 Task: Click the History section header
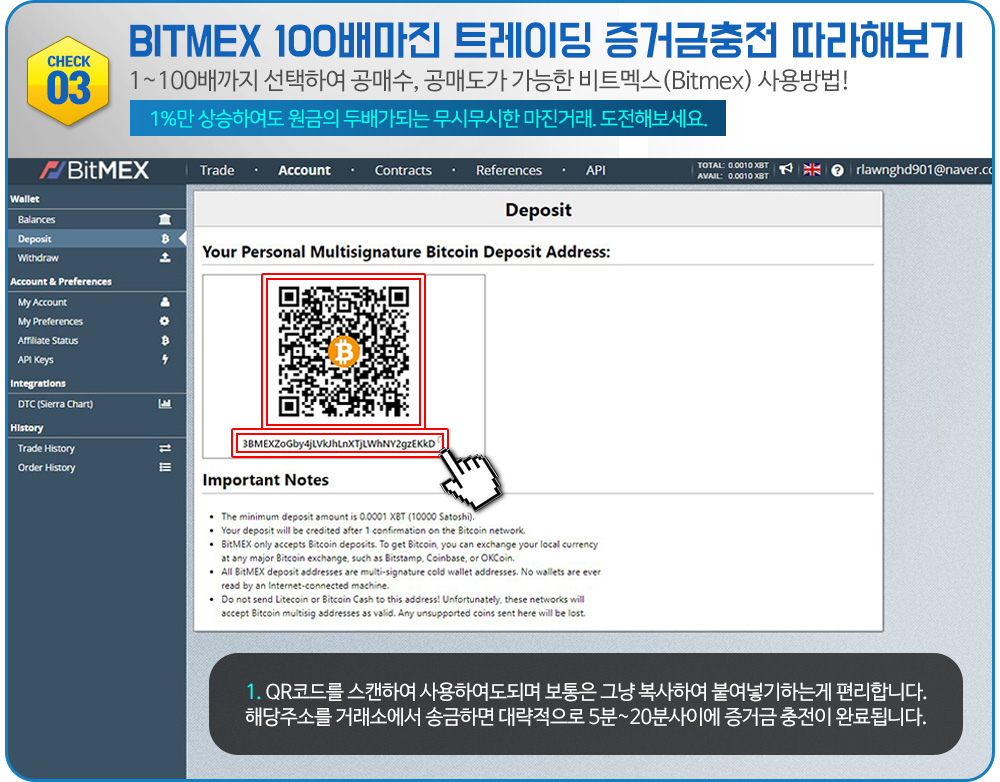(26, 428)
